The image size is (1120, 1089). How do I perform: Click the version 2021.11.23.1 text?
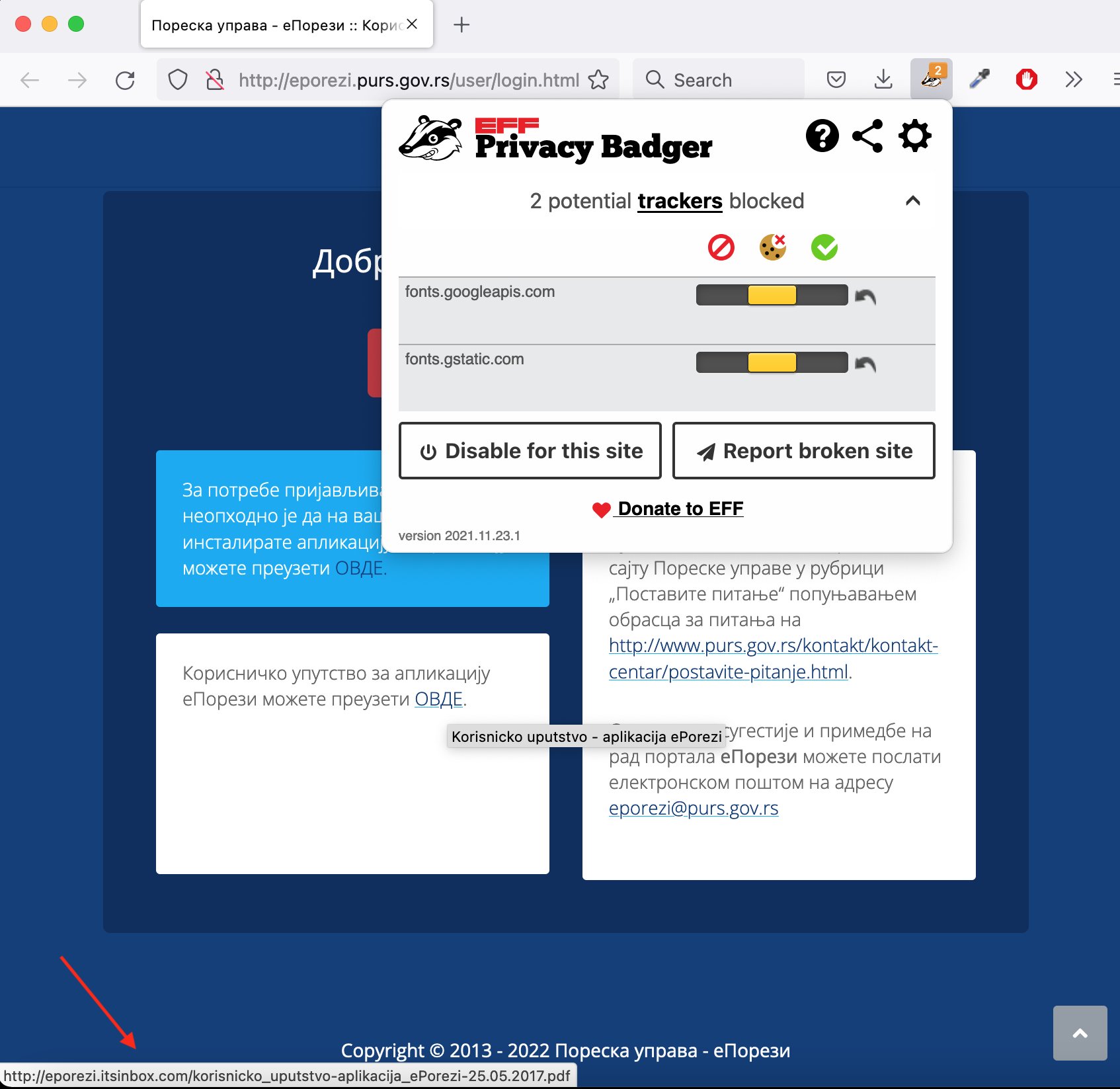coord(460,536)
